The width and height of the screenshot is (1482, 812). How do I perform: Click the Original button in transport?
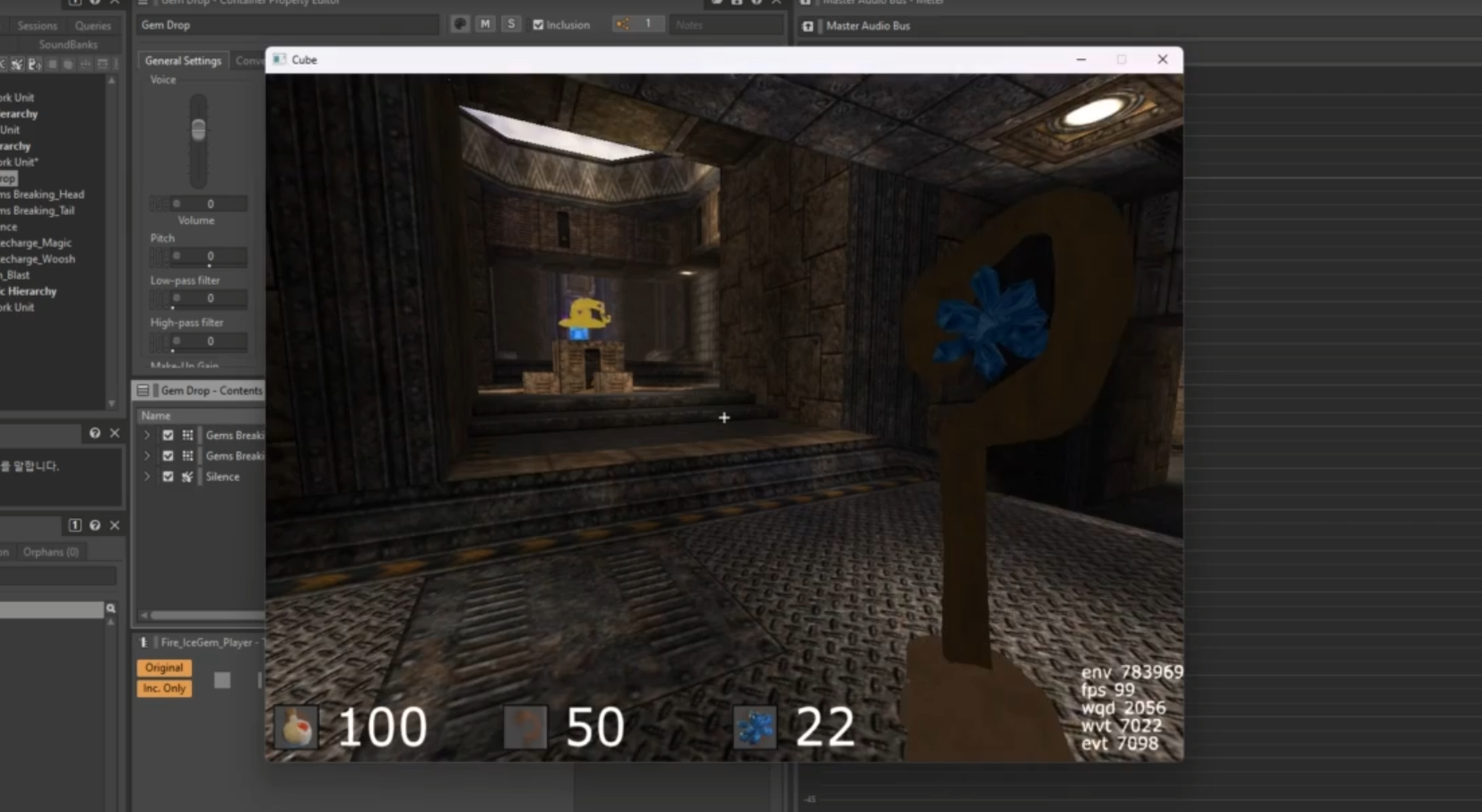tap(164, 668)
